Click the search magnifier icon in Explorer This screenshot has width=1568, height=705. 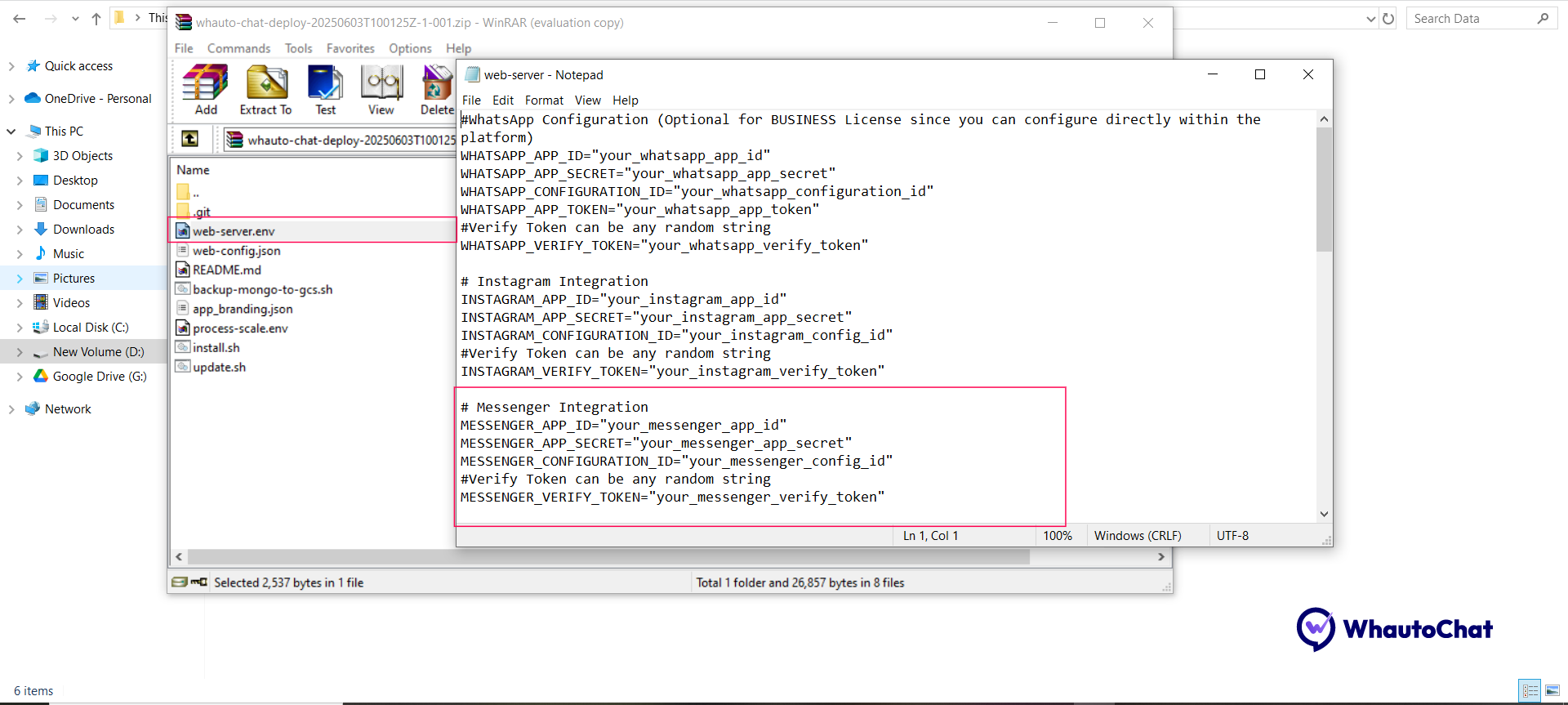1543,18
